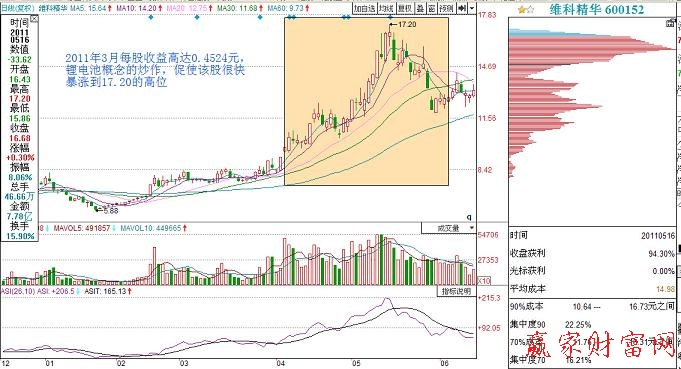
Task: Click the X10 volume scale label
Action: click(x=484, y=281)
